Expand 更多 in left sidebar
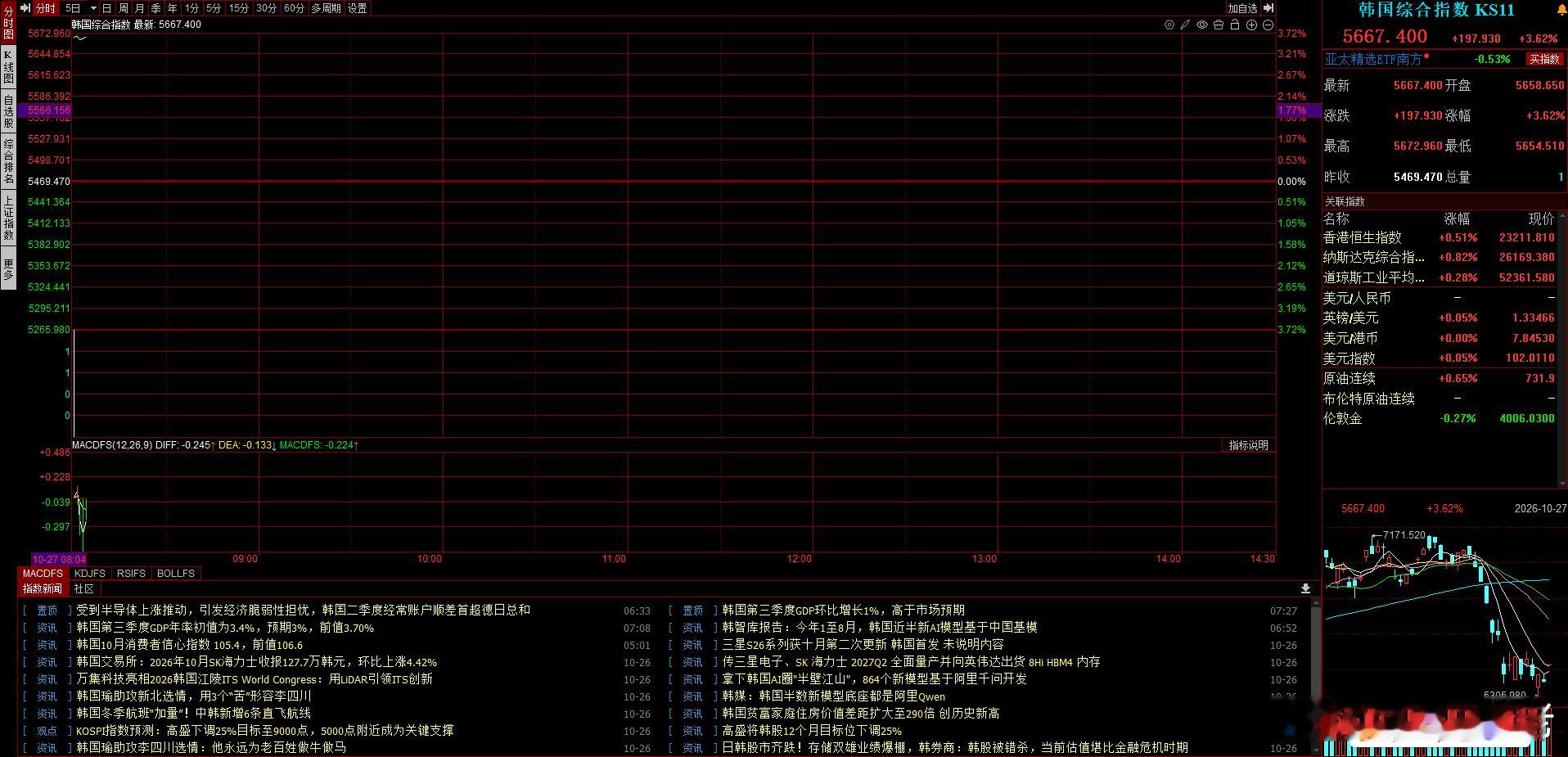The width and height of the screenshot is (1568, 757). [8, 268]
